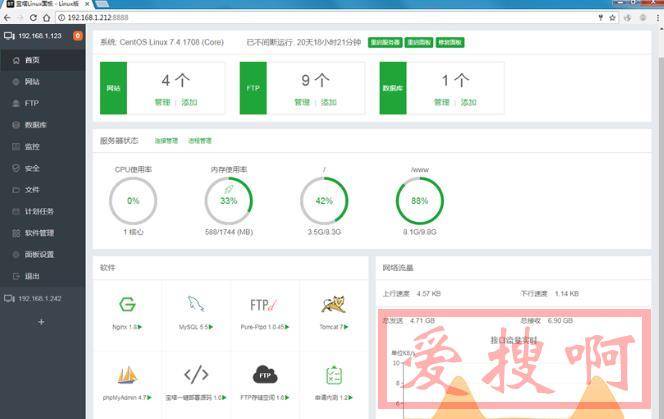
Task: Click the 重启服务器 green button
Action: click(x=384, y=43)
